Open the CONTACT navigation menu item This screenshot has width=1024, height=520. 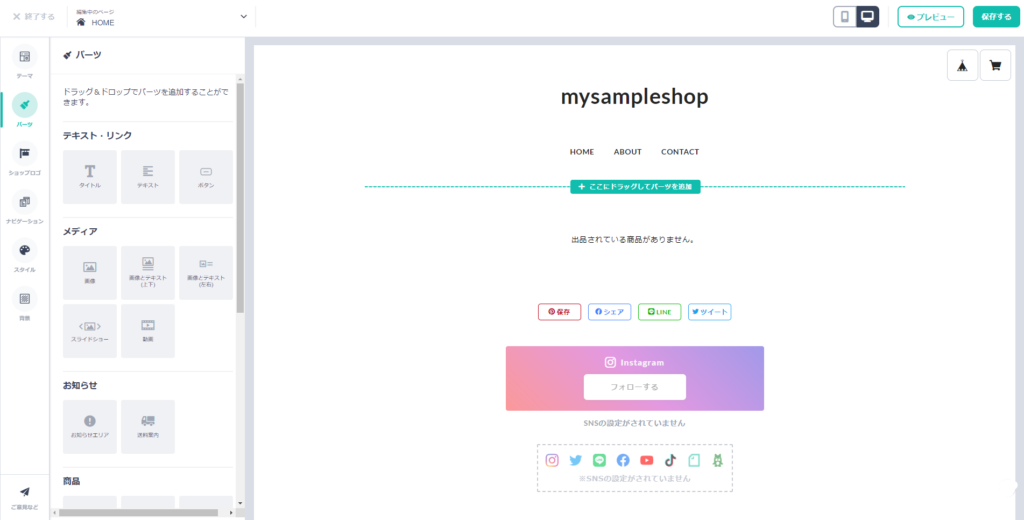click(680, 152)
